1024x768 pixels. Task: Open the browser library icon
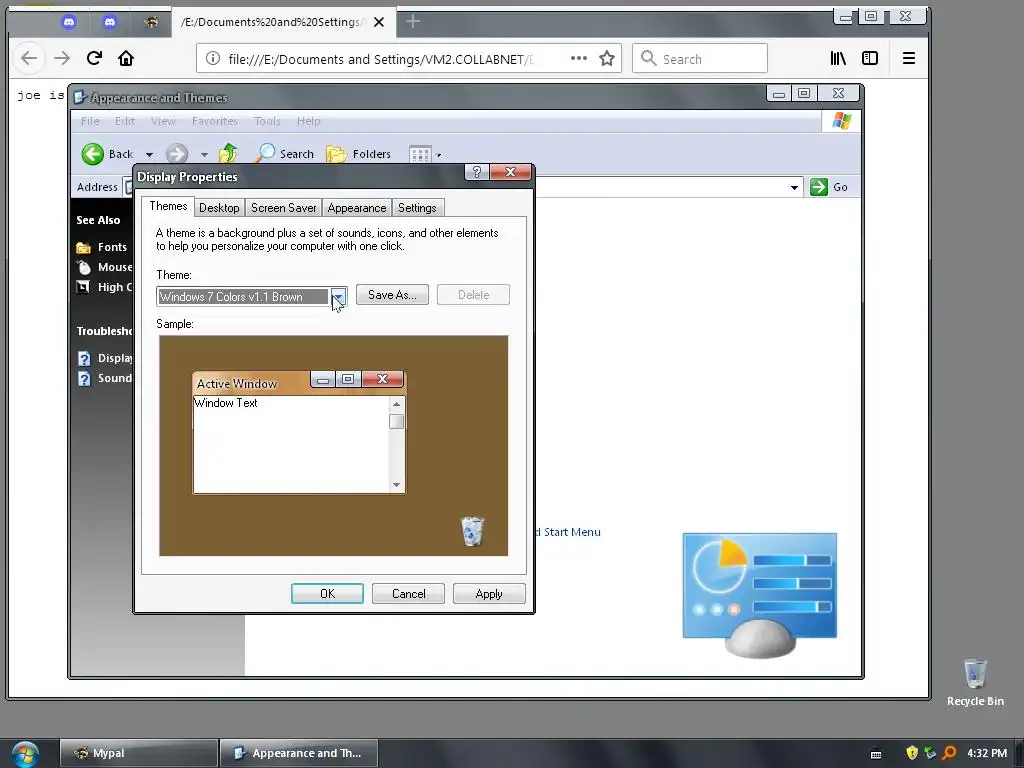838,58
